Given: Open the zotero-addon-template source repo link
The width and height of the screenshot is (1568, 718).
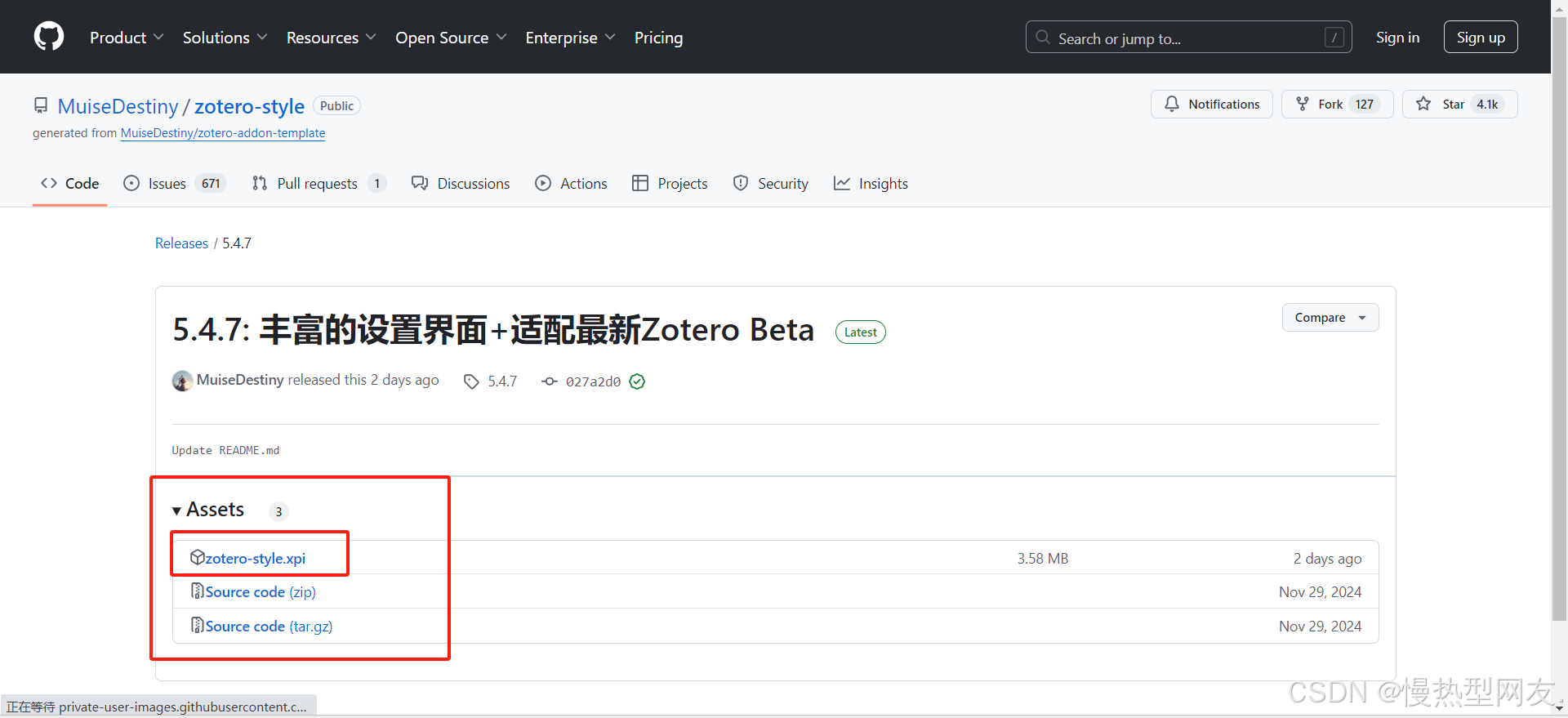Looking at the screenshot, I should (223, 133).
